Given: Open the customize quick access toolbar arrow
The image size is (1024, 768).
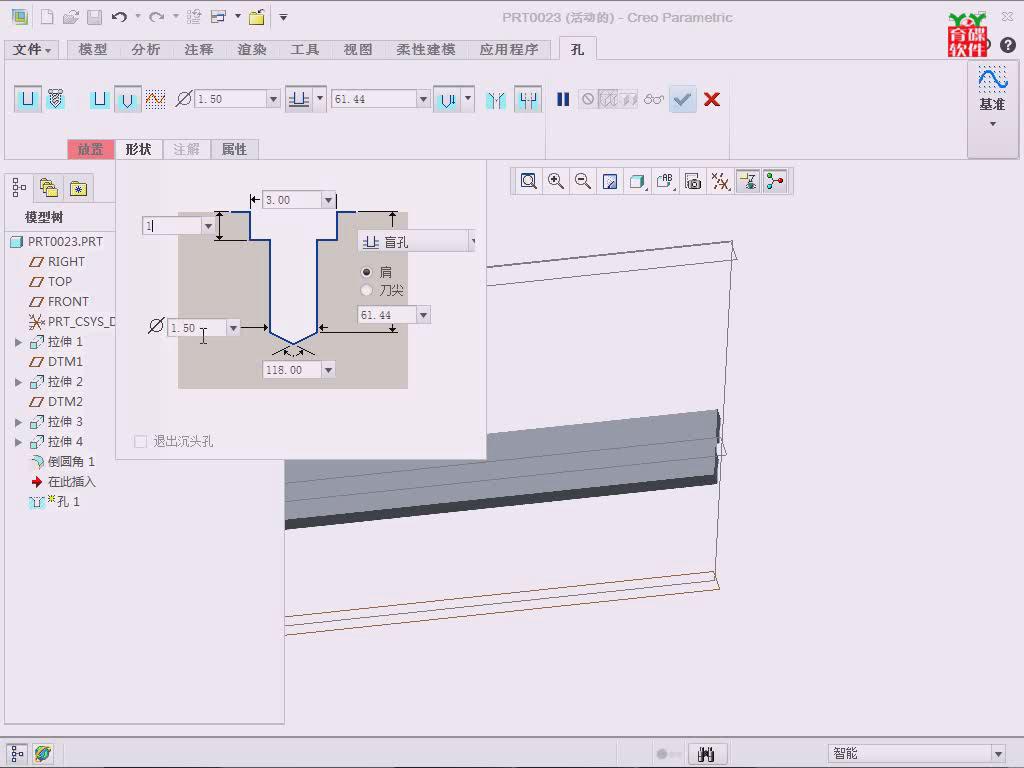Looking at the screenshot, I should click(283, 18).
